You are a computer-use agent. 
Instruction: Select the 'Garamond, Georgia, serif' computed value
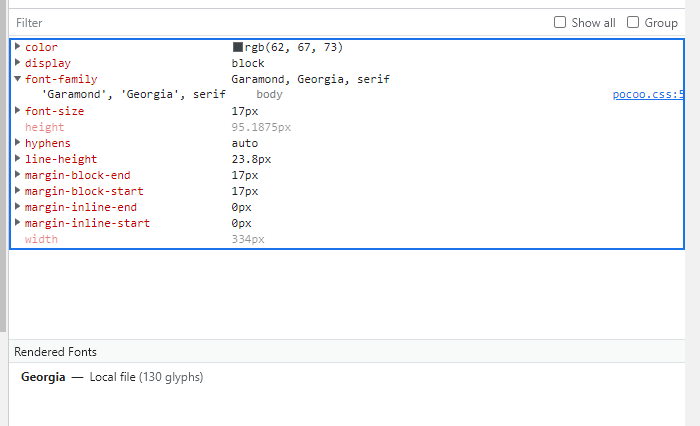(310, 79)
